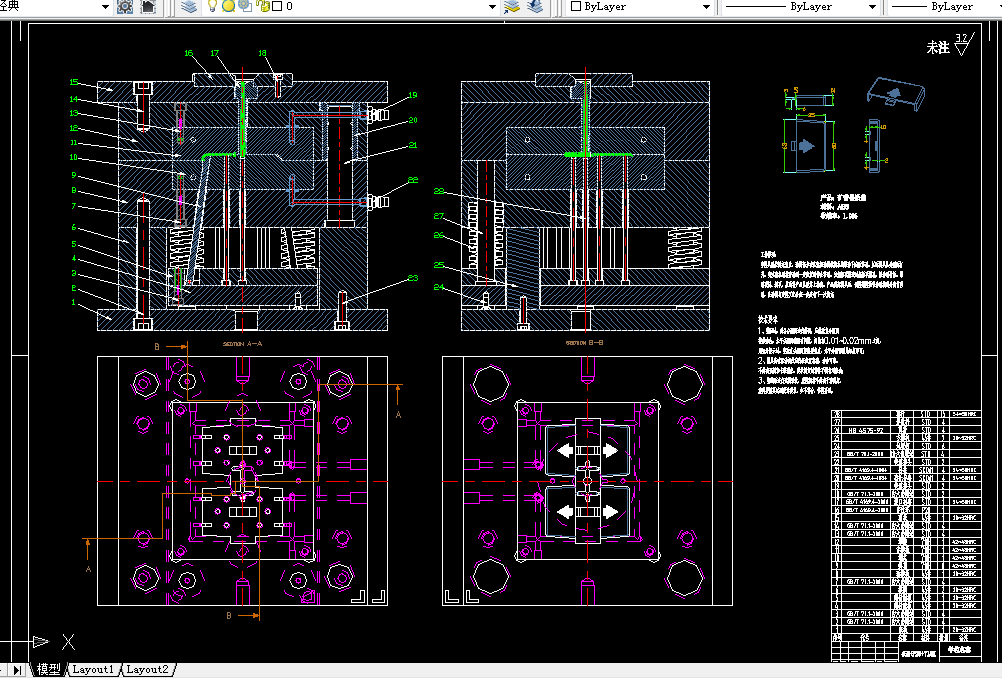Select the SECTION B-B label
Screen dimensions: 1002x678
click(584, 343)
